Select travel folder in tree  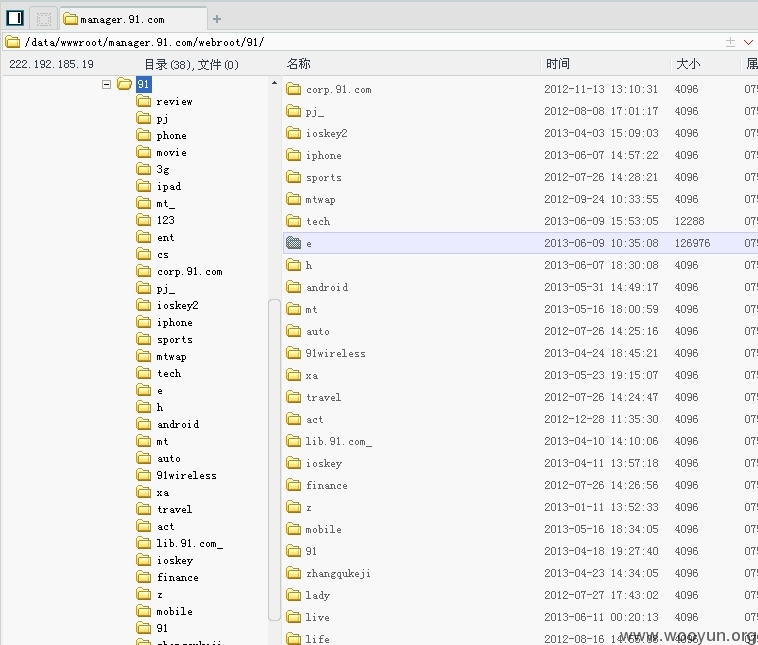click(174, 510)
